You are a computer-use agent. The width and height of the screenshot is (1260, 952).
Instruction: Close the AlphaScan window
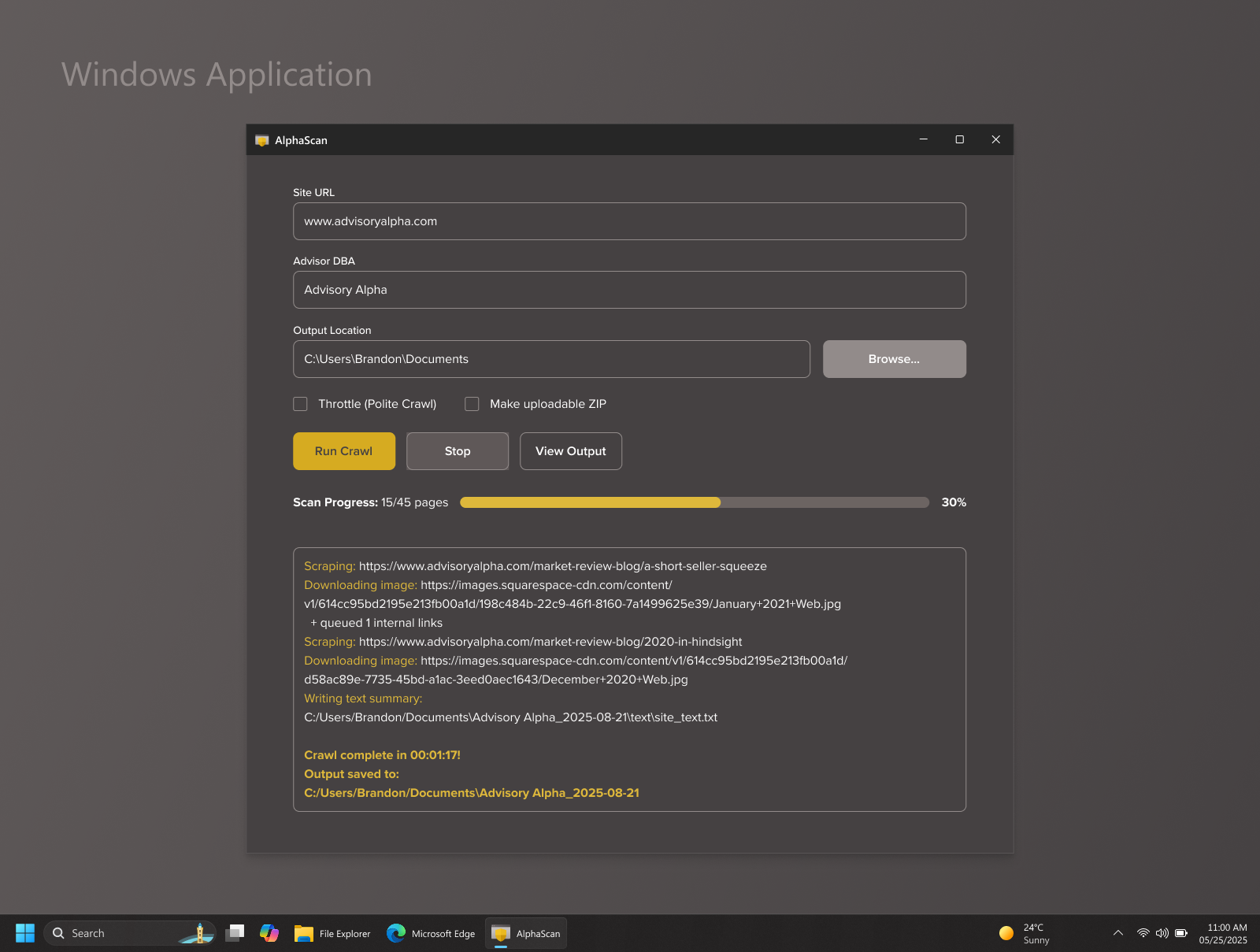coord(995,139)
